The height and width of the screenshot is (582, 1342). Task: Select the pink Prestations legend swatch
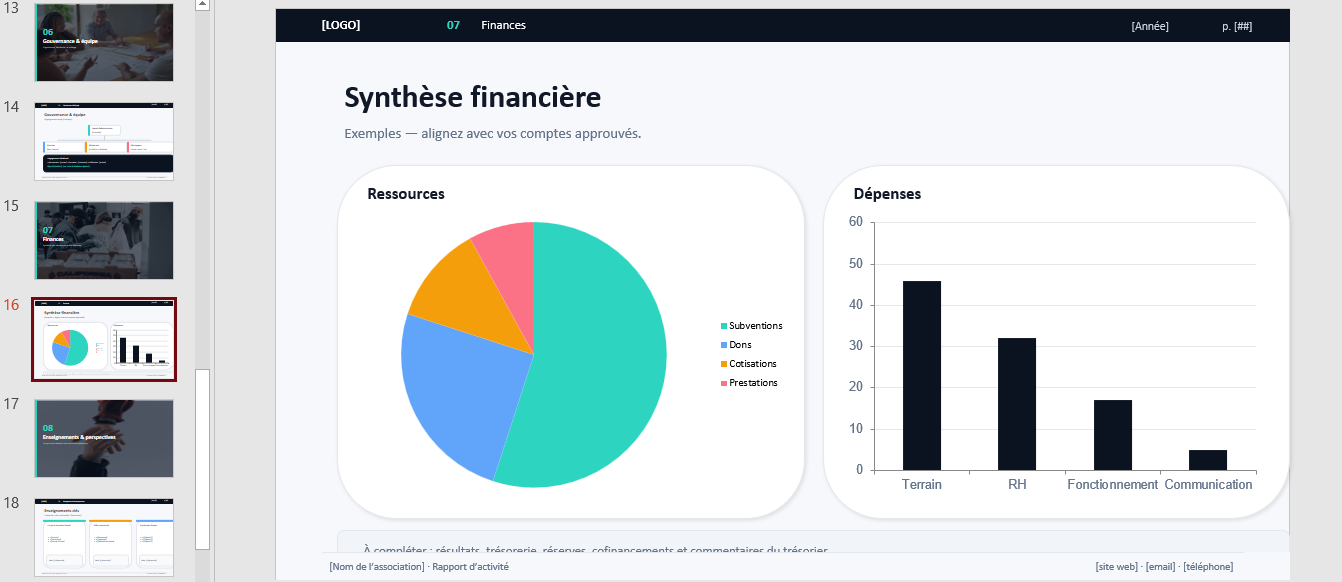pyautogui.click(x=724, y=383)
